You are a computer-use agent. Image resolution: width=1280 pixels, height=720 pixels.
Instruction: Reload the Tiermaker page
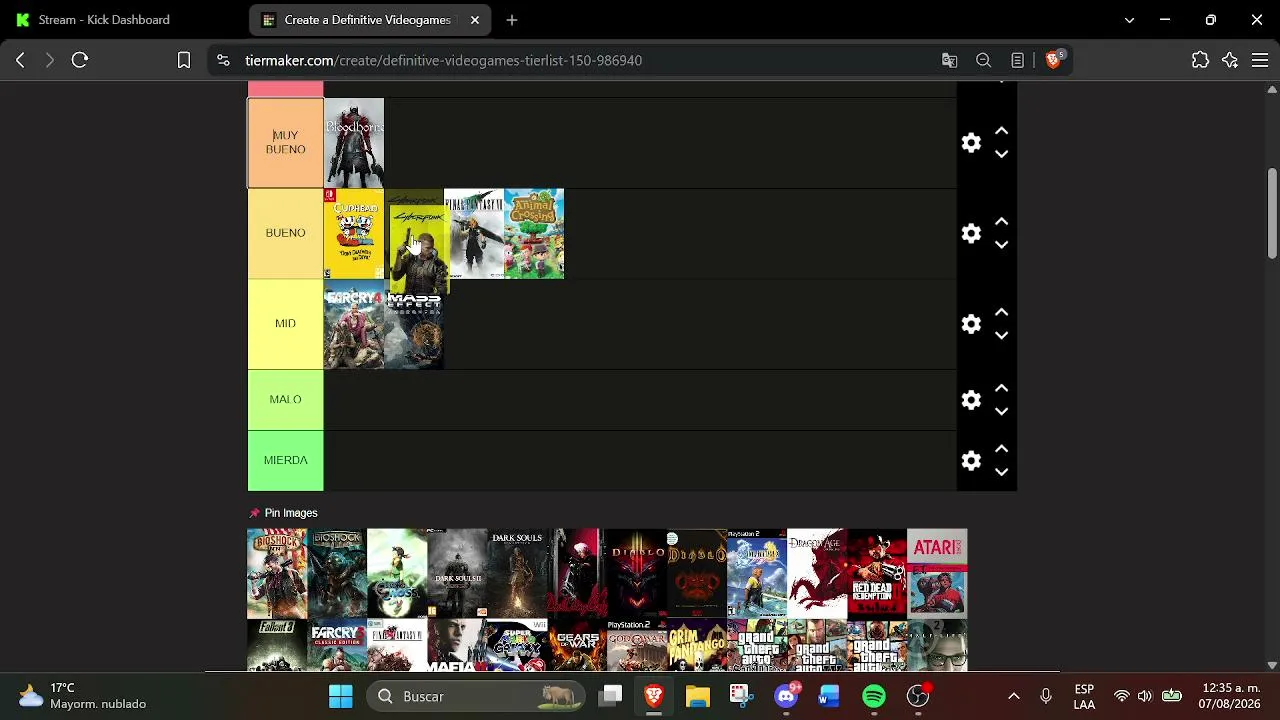pos(80,60)
